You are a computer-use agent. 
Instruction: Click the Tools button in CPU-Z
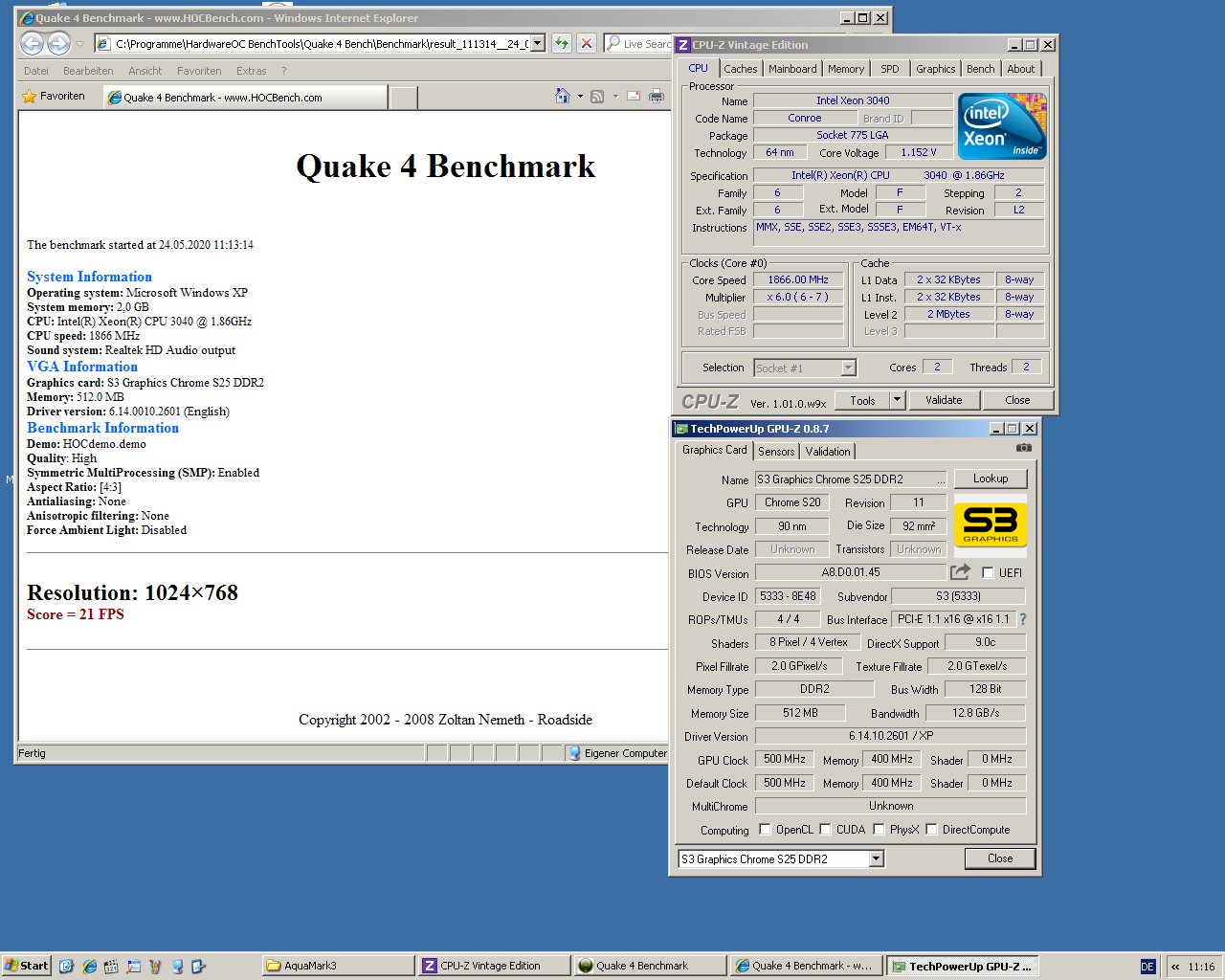pos(862,400)
